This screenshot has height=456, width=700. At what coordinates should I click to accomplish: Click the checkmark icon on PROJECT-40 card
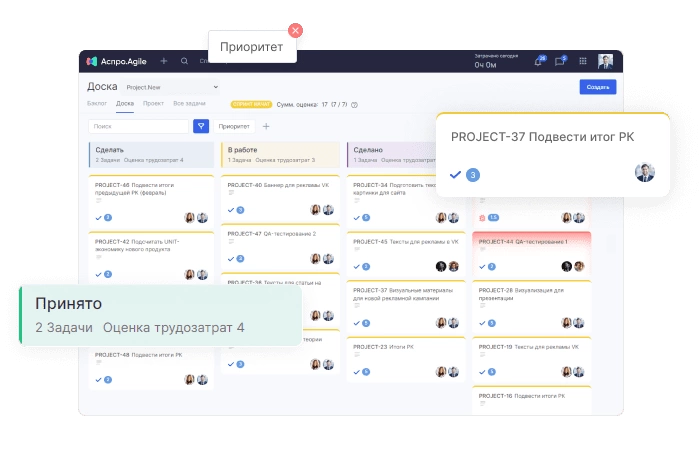click(231, 210)
